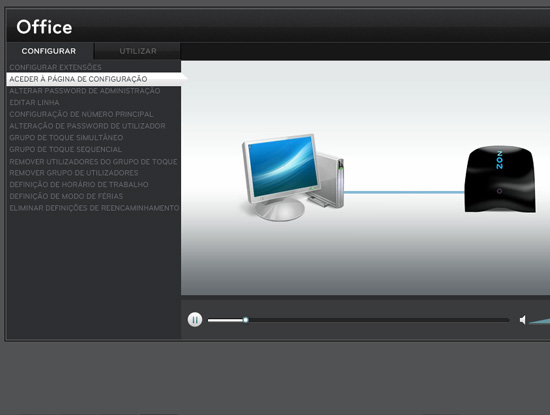
Task: Select the EDITAR LINHA entry
Action: click(34, 102)
